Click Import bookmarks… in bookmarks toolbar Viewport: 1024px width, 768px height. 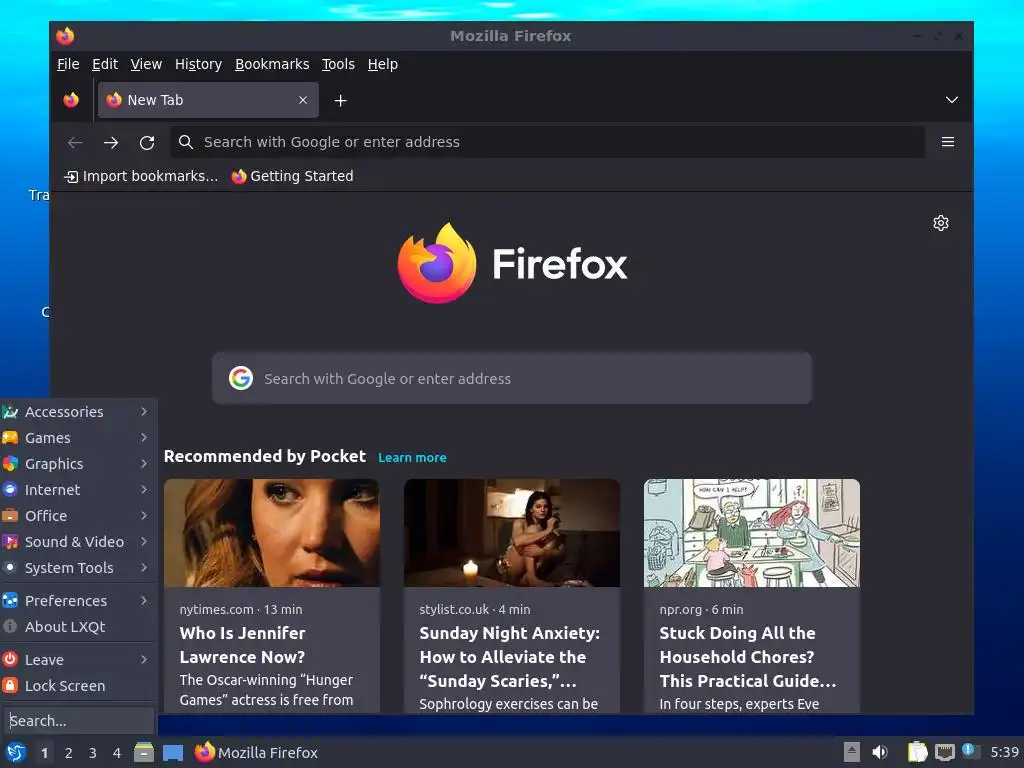tap(141, 176)
